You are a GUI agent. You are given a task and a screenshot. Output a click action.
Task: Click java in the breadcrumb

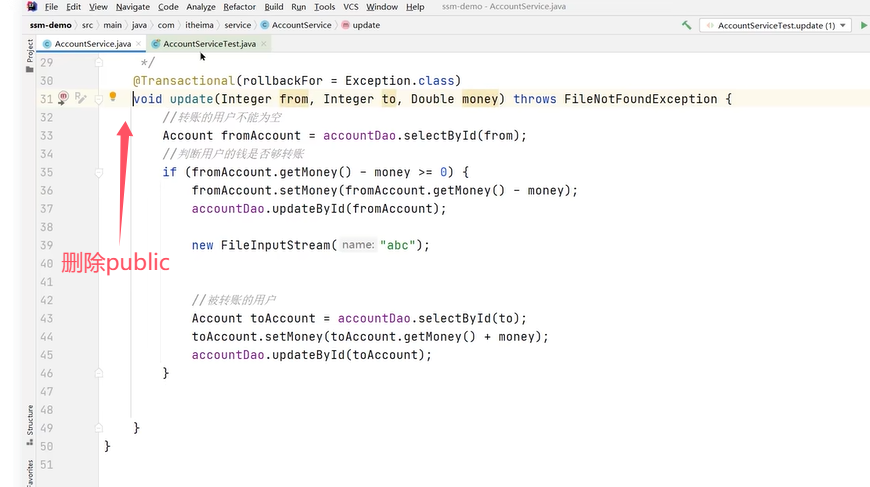[x=139, y=25]
